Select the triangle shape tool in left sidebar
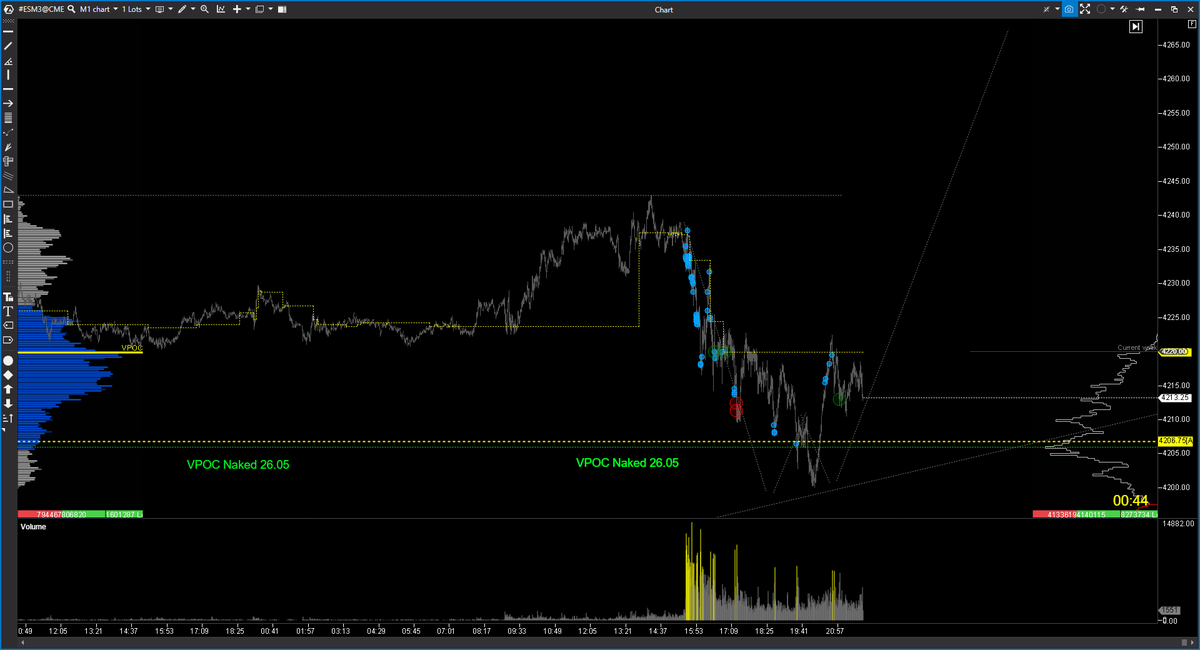This screenshot has height=650, width=1200. coord(8,189)
